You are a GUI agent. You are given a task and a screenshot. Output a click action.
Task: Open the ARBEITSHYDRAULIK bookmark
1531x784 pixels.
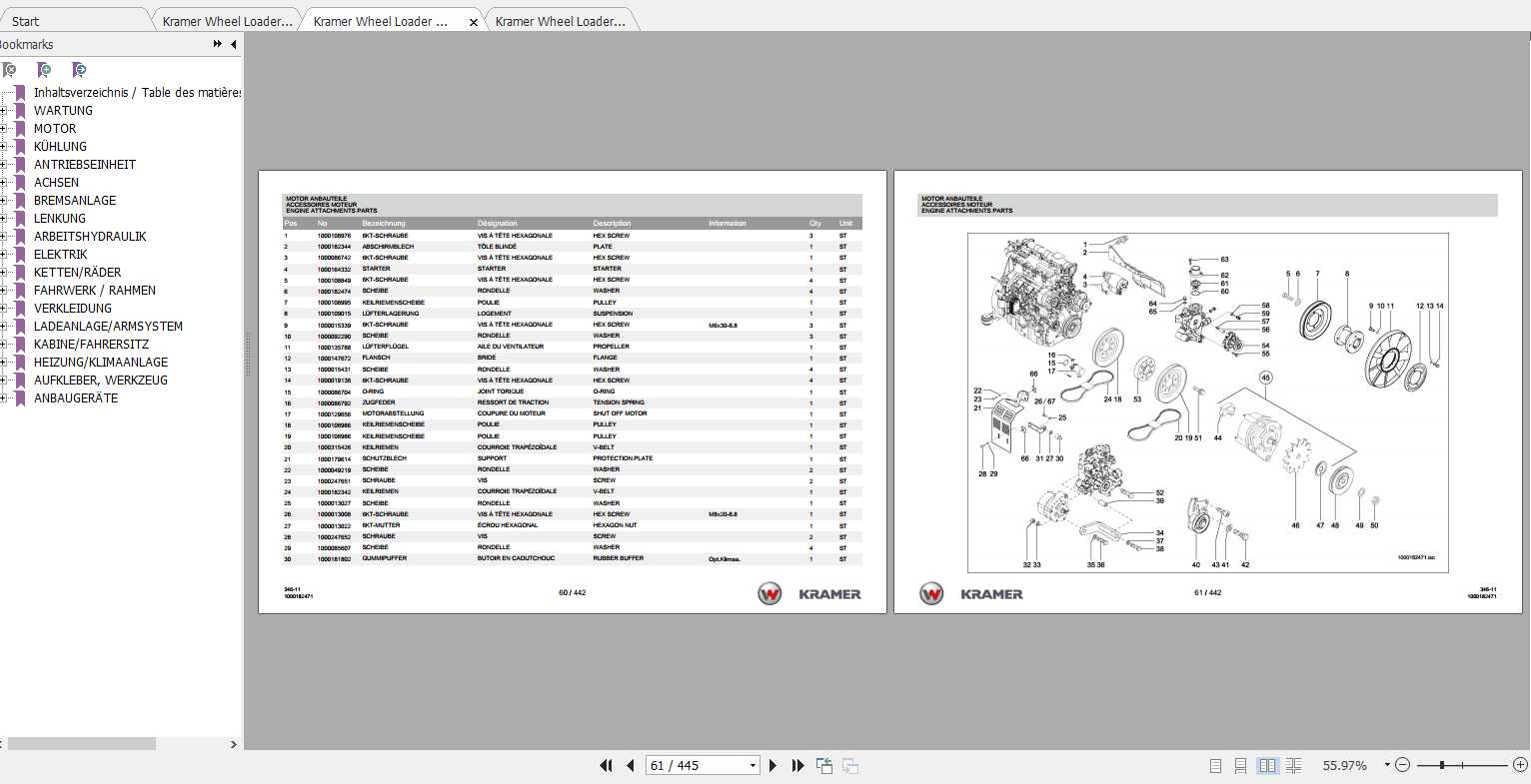pyautogui.click(x=90, y=237)
